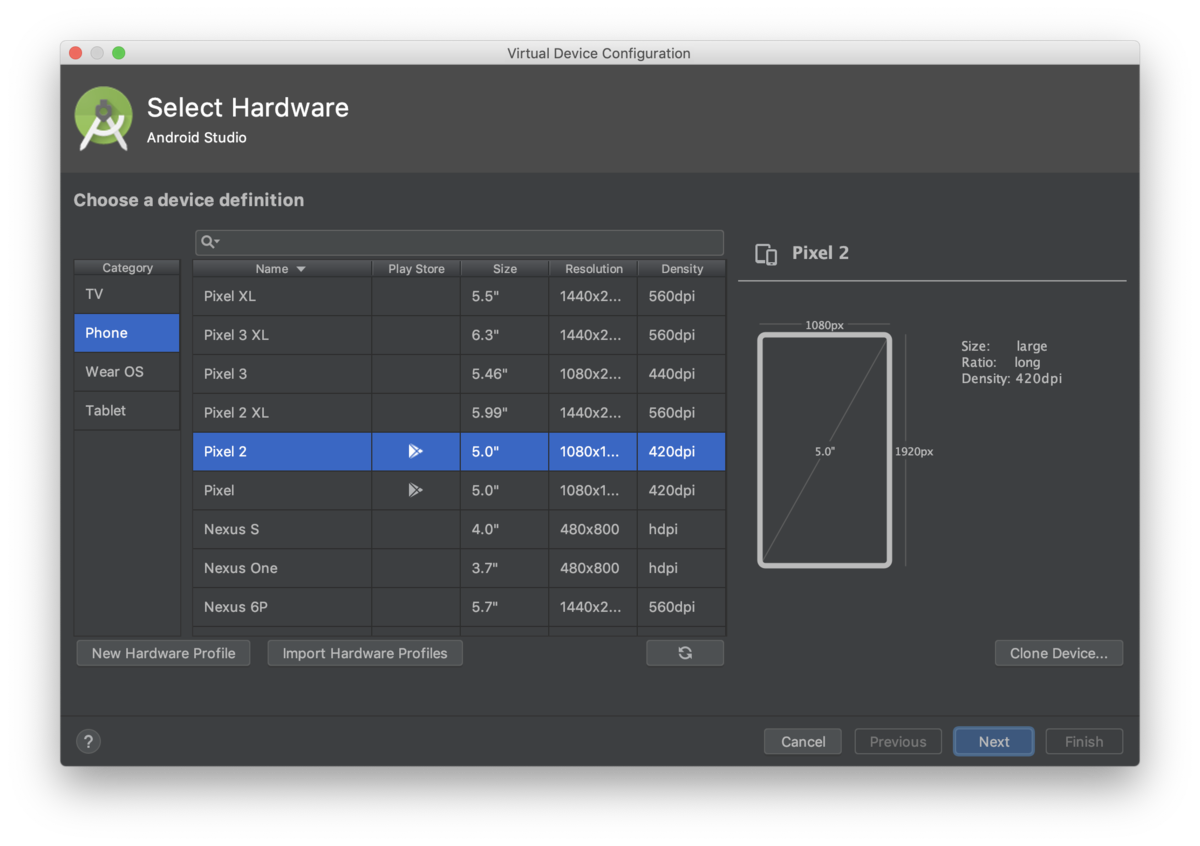Screen dimensions: 1200x846
Task: Select the Pixel XL device row
Action: pyautogui.click(x=459, y=296)
